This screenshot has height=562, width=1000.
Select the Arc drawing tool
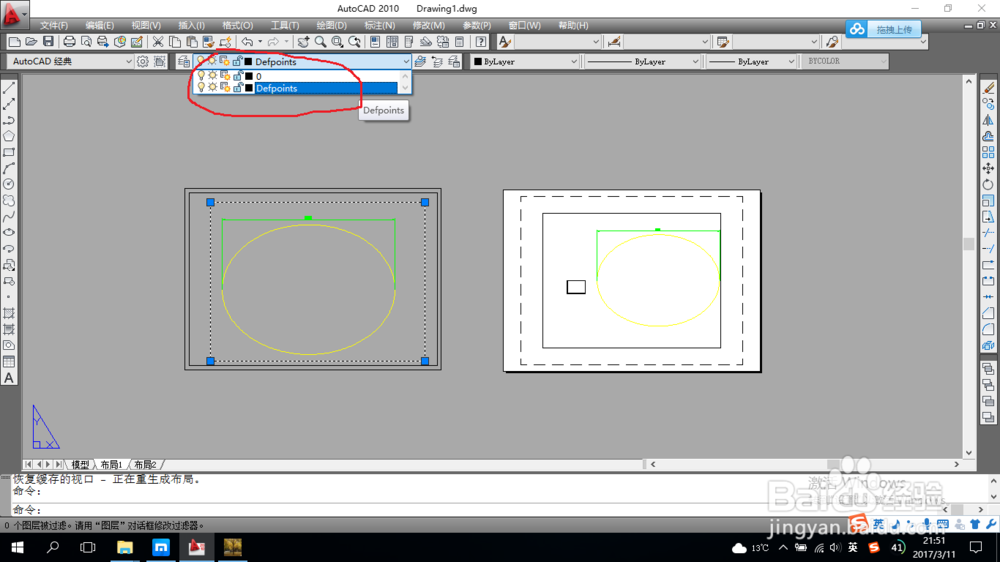[9, 168]
